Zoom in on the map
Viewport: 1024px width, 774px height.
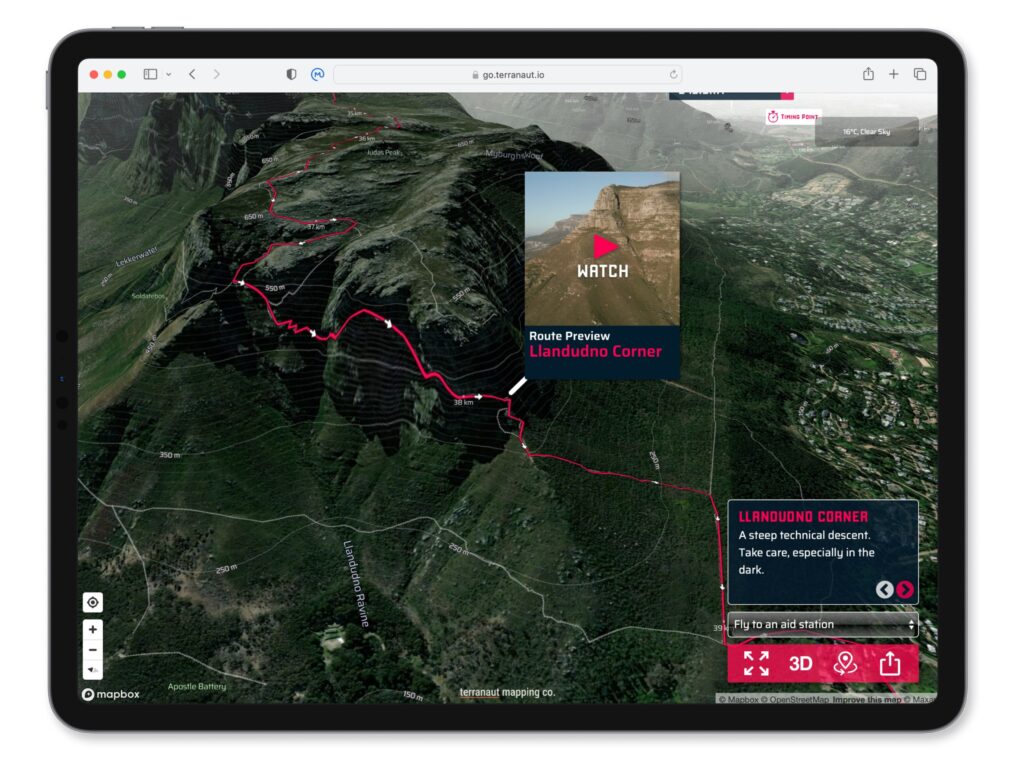(93, 630)
